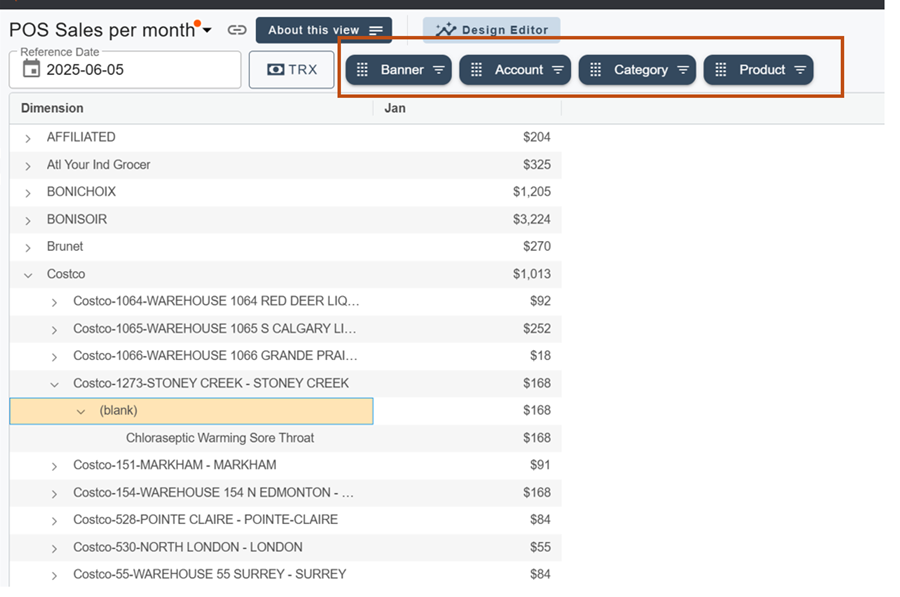Select the Costco row label
This screenshot has height=597, width=900.
[x=66, y=274]
